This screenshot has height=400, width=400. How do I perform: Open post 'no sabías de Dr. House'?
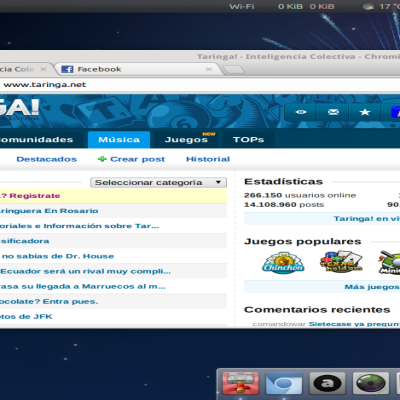(57, 256)
